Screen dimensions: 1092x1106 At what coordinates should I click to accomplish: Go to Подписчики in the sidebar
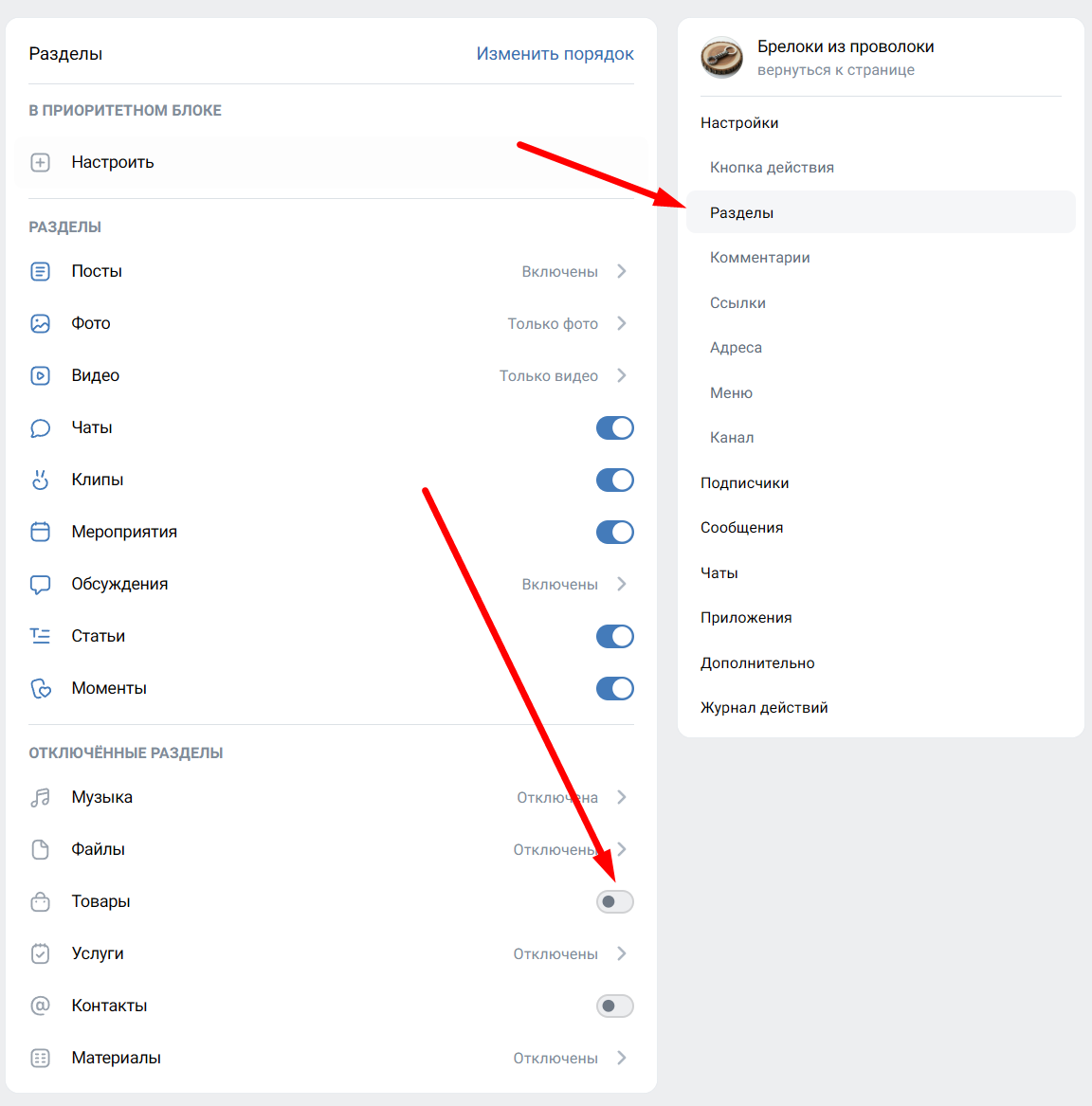744,483
